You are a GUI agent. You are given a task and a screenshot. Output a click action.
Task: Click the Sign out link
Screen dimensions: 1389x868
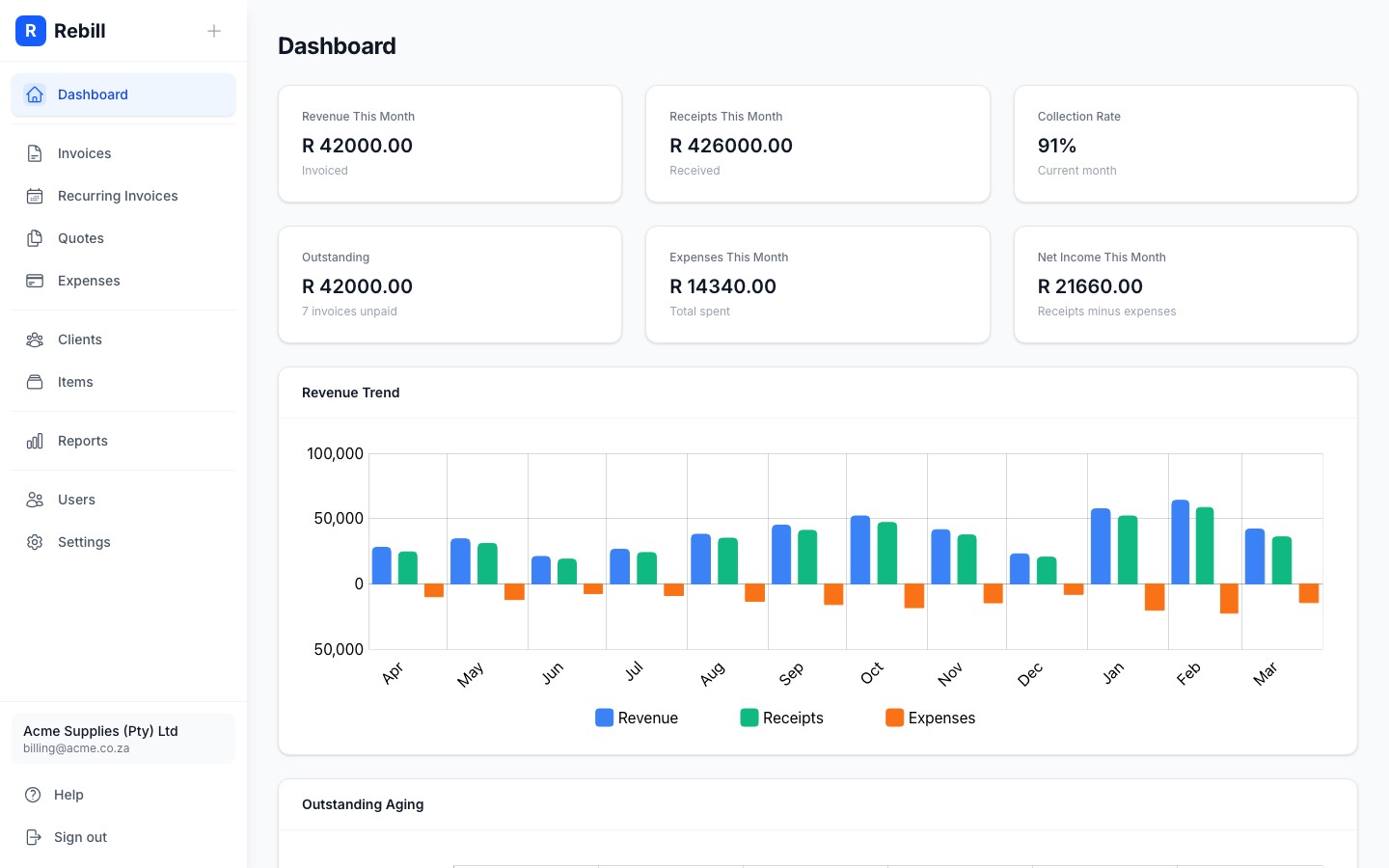click(x=80, y=837)
